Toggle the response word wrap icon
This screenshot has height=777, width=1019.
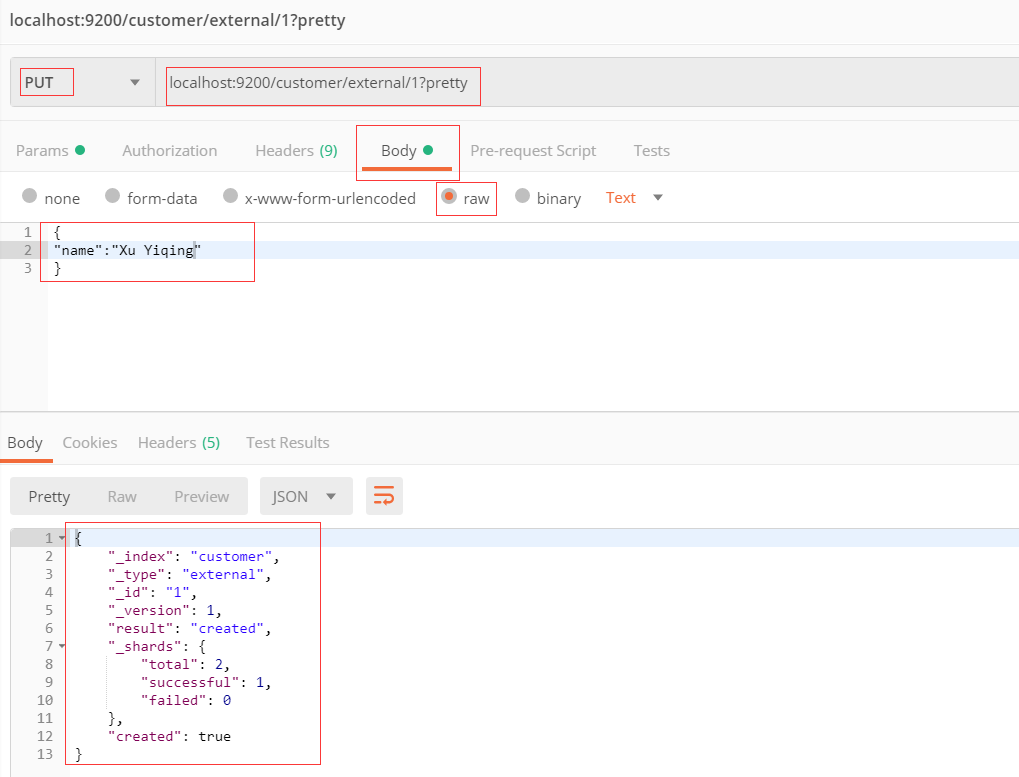click(384, 496)
